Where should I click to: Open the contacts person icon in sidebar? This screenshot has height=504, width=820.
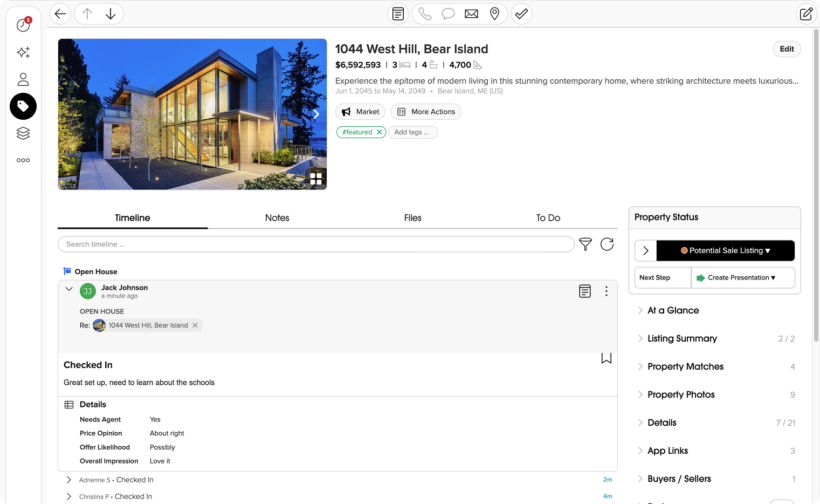click(x=23, y=79)
